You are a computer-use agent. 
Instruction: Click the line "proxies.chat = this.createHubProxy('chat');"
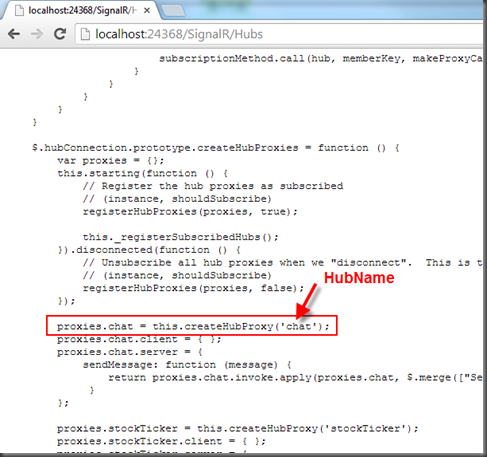point(193,326)
